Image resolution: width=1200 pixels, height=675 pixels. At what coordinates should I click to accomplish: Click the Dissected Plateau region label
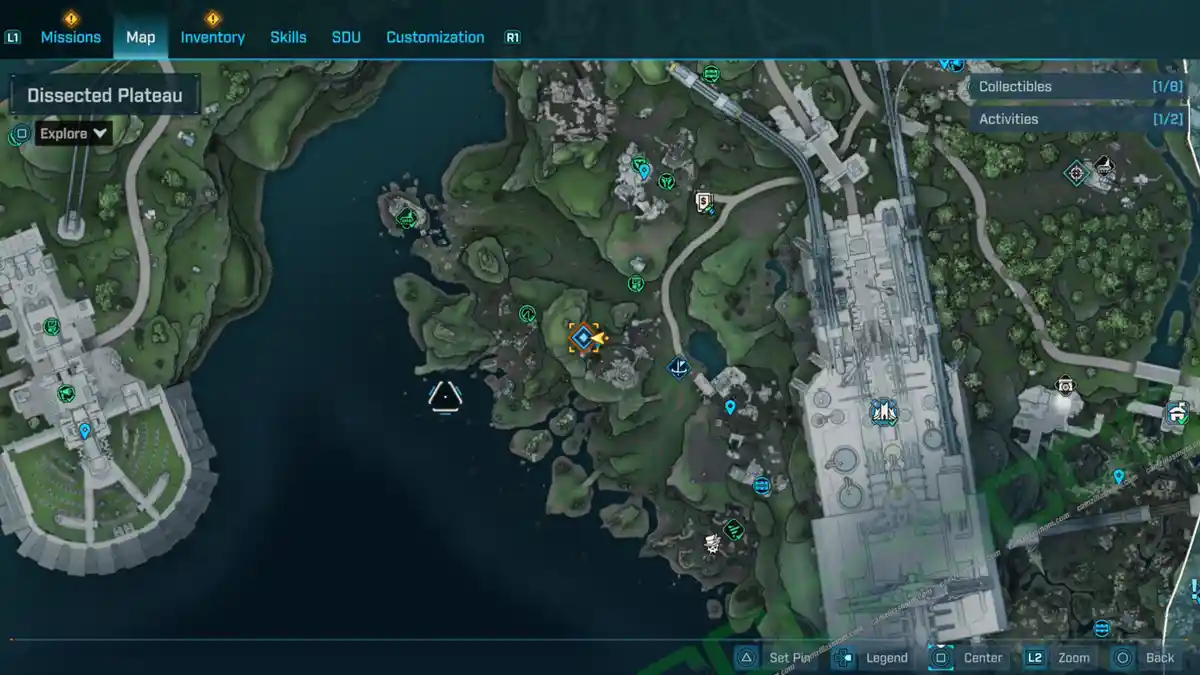click(105, 96)
